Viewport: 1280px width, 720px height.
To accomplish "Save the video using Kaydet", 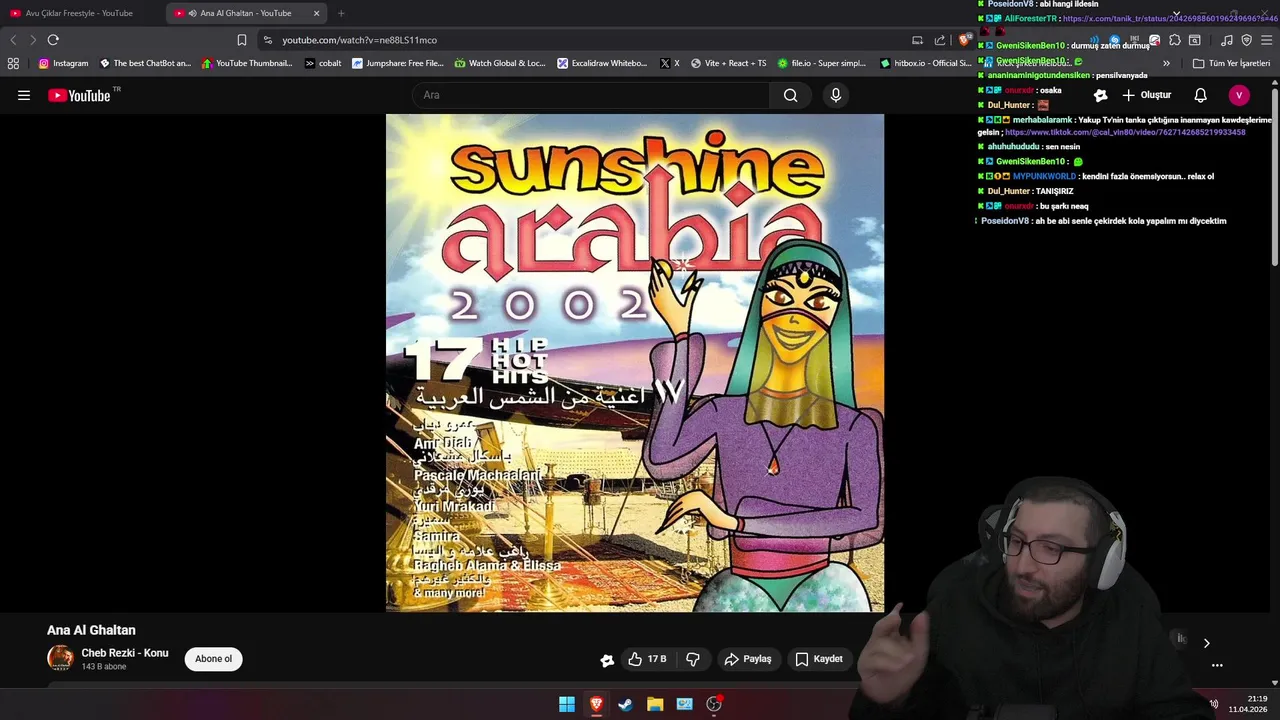I will (819, 659).
